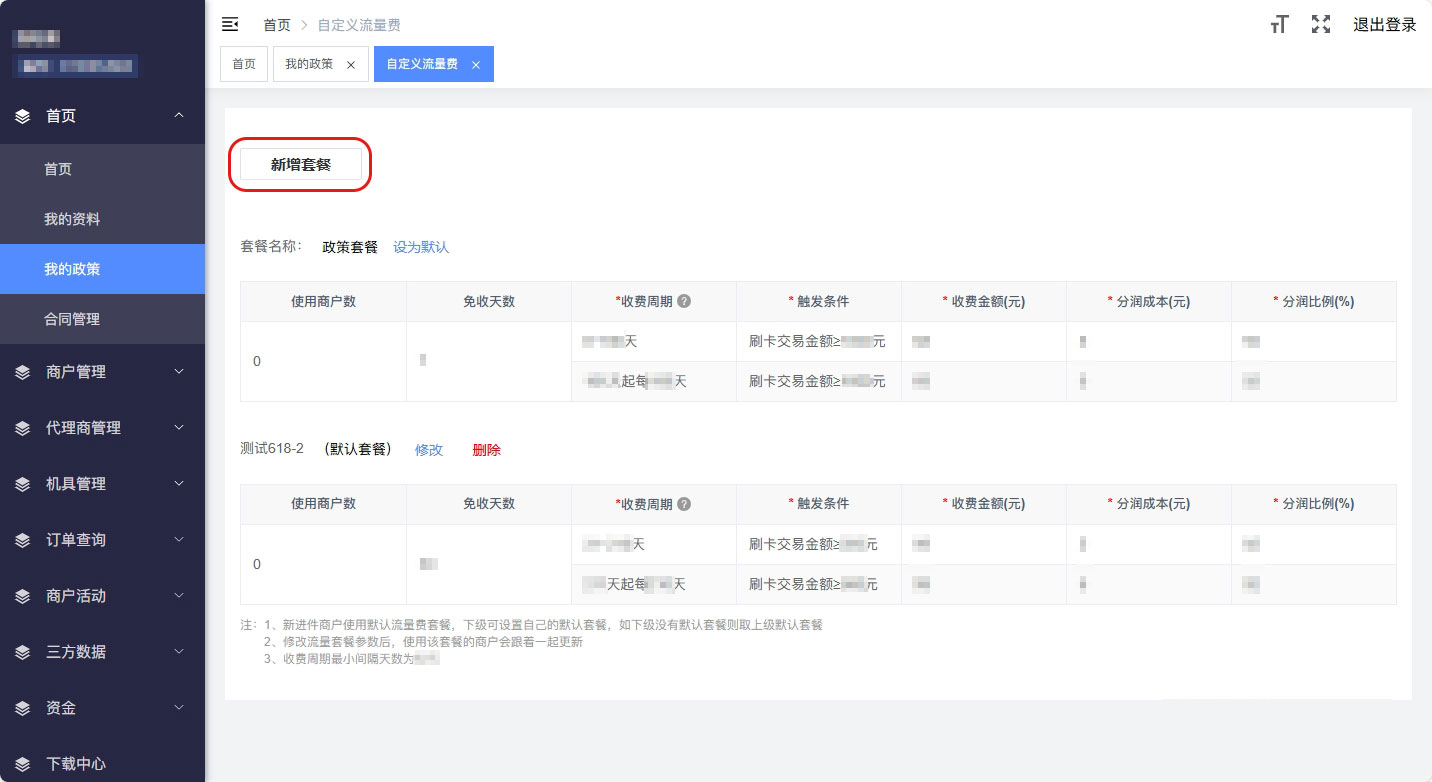Click the help icon beside first 收费周期 header
Image resolution: width=1432 pixels, height=782 pixels.
(x=685, y=301)
